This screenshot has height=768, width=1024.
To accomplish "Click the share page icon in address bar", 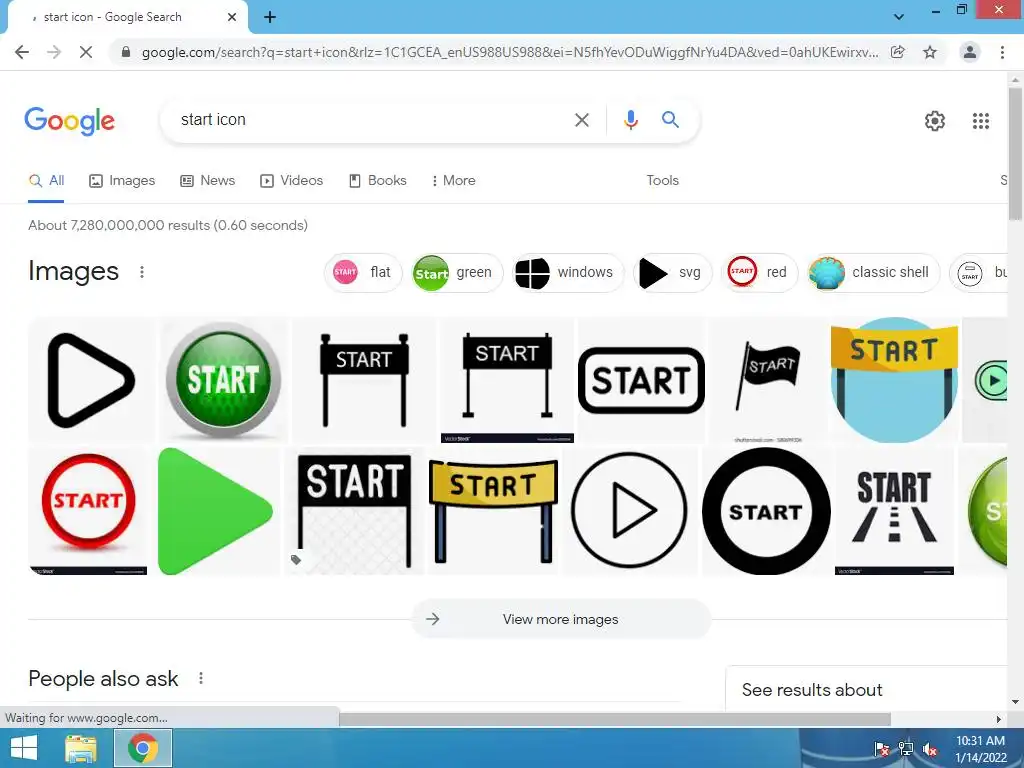I will point(898,52).
